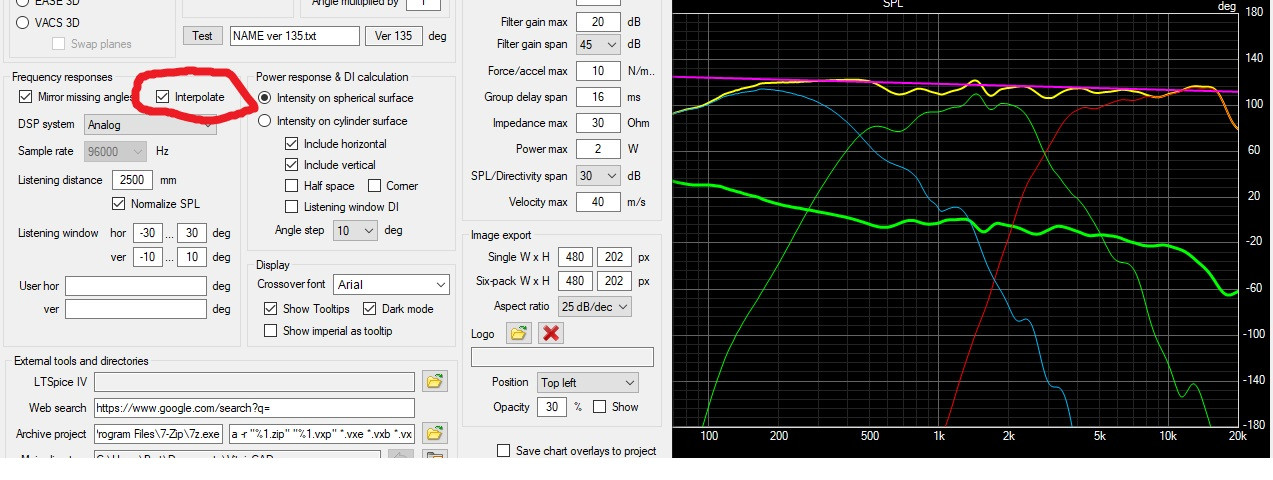Click the SPL chart title
The height and width of the screenshot is (480, 1273).
pyautogui.click(x=894, y=5)
